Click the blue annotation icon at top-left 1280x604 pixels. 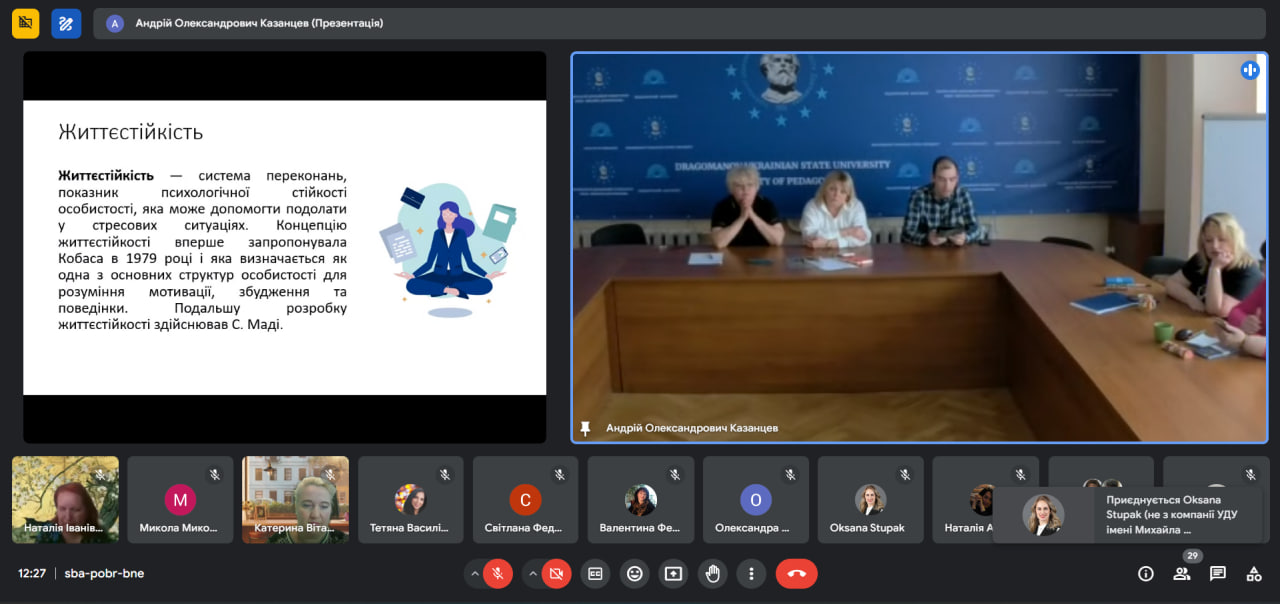66,23
